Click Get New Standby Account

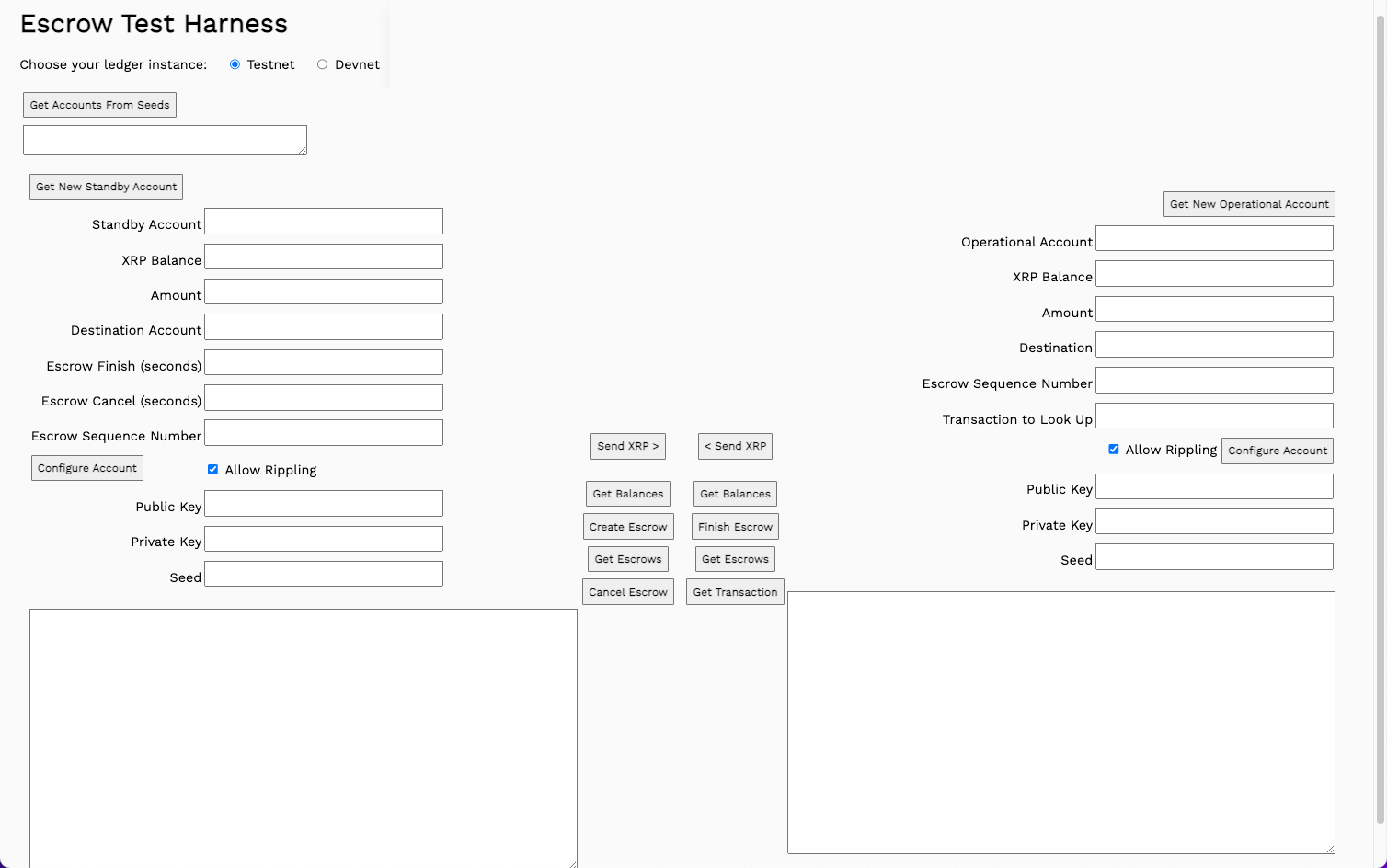105,186
